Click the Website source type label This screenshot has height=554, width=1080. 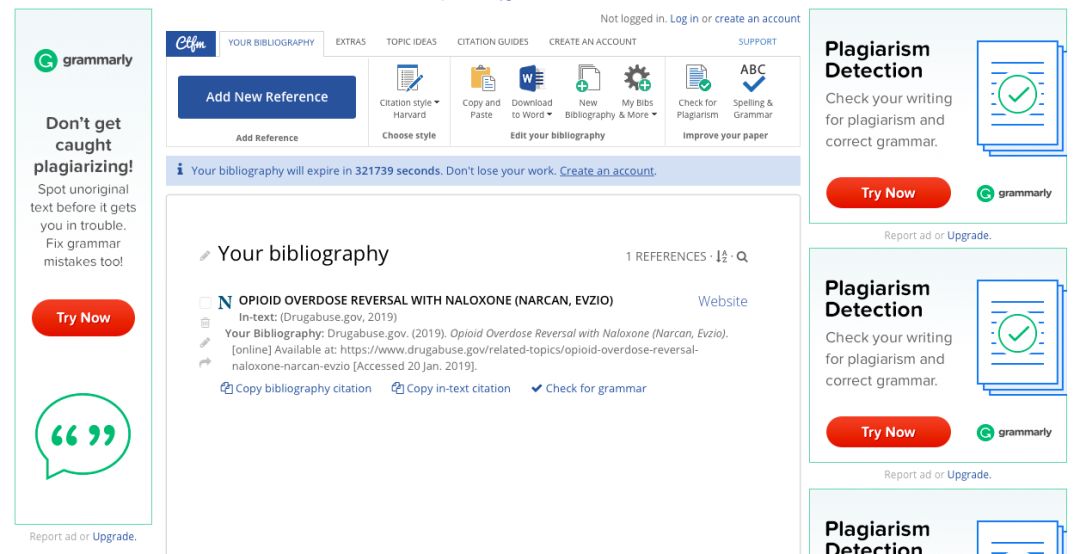(x=723, y=301)
